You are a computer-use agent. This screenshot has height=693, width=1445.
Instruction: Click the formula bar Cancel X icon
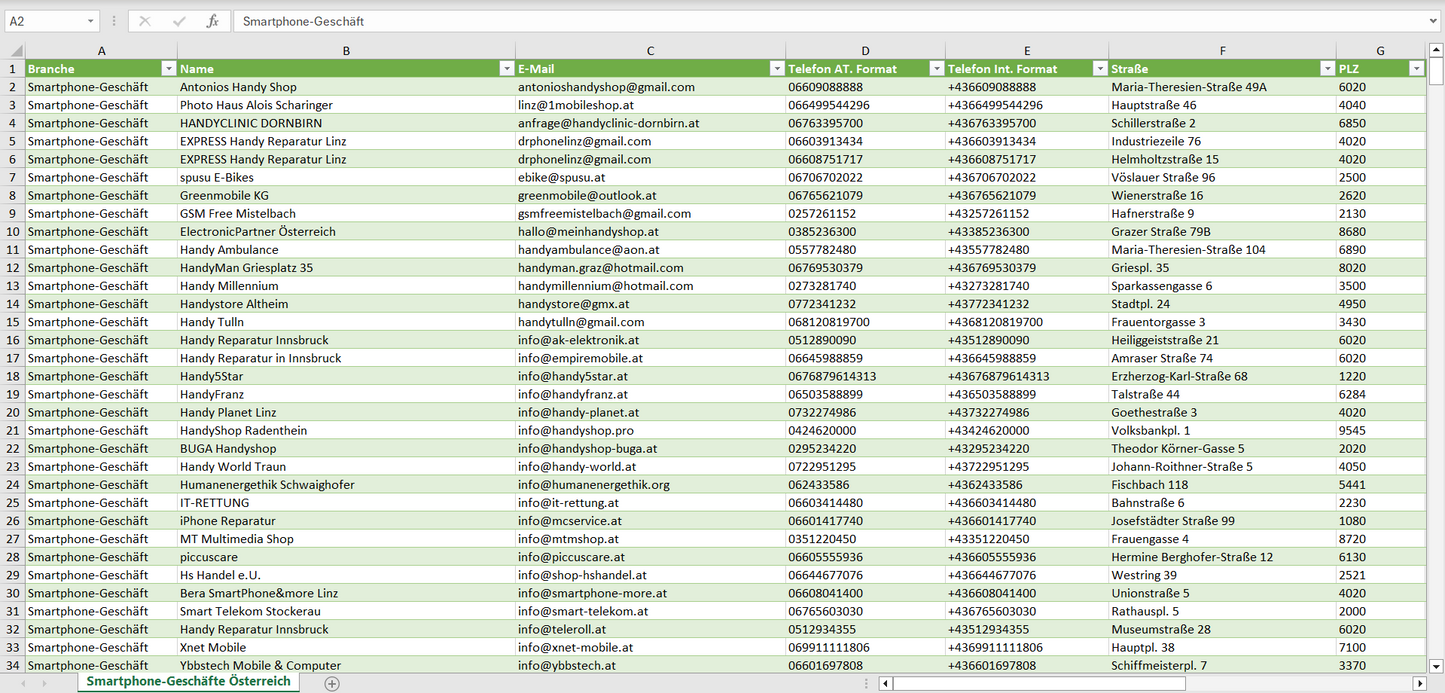144,21
